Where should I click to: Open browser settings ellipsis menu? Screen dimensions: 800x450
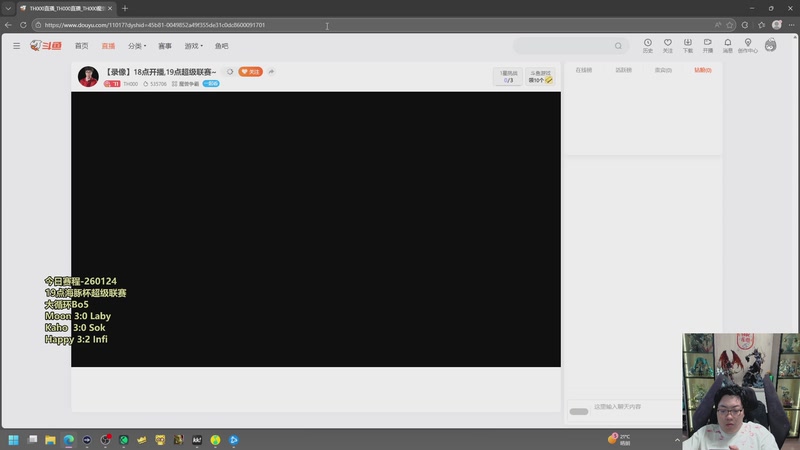[x=791, y=24]
